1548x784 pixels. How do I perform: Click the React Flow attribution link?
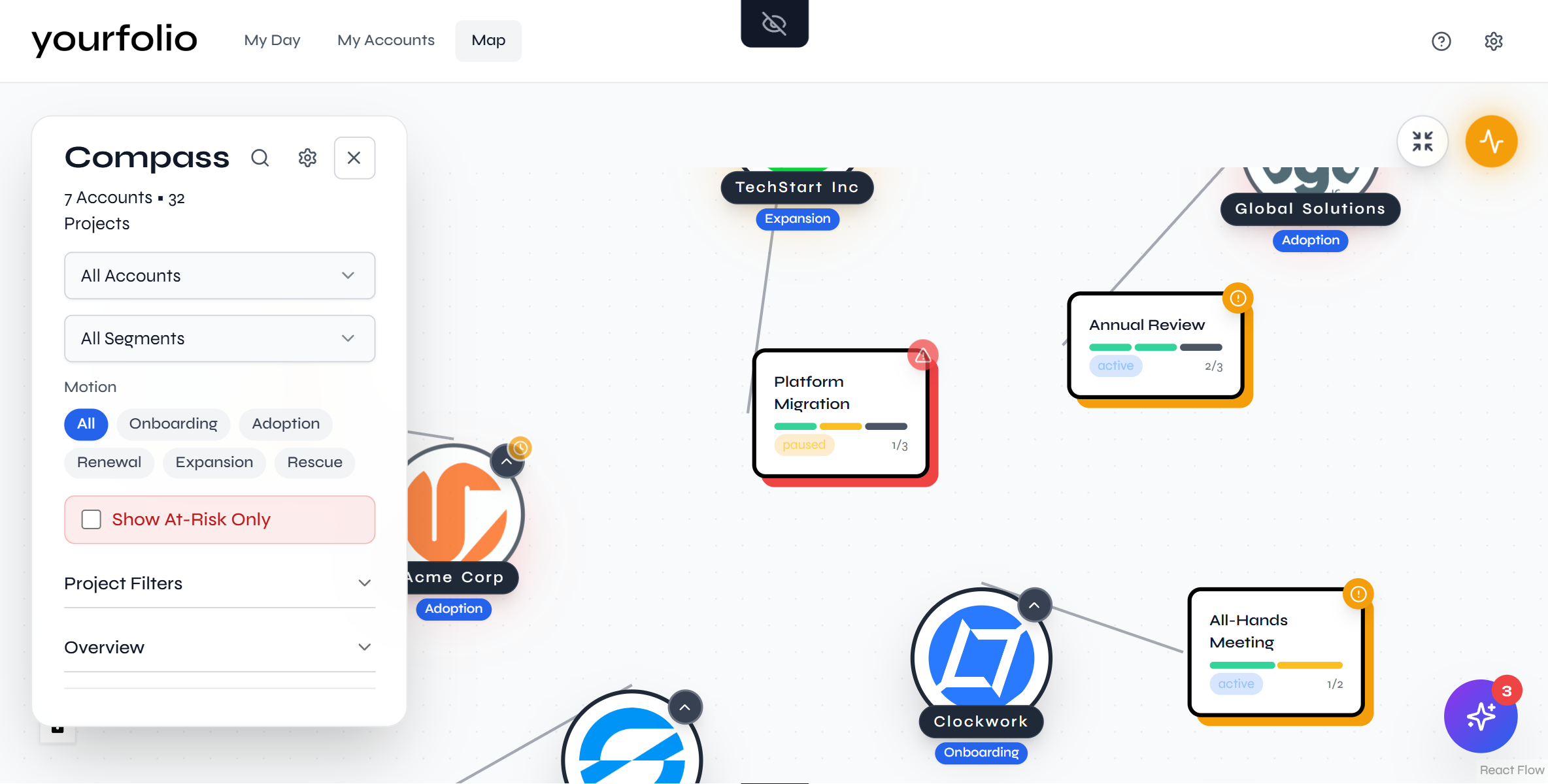click(x=1511, y=770)
